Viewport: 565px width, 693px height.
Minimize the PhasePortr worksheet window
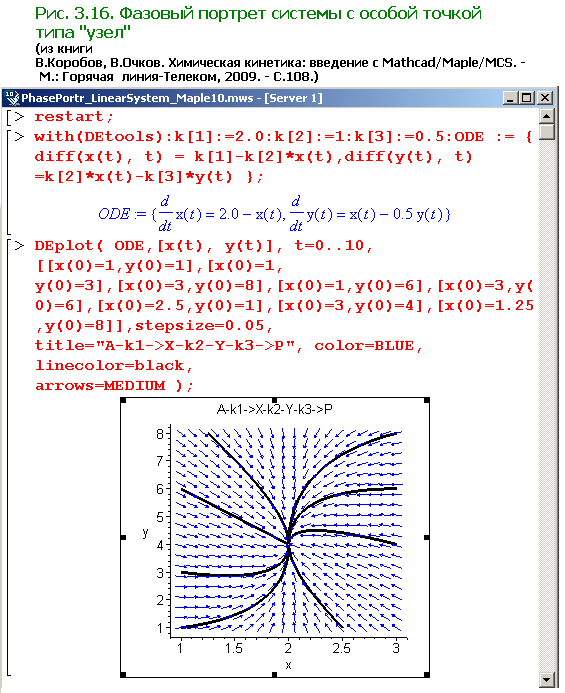click(x=510, y=98)
